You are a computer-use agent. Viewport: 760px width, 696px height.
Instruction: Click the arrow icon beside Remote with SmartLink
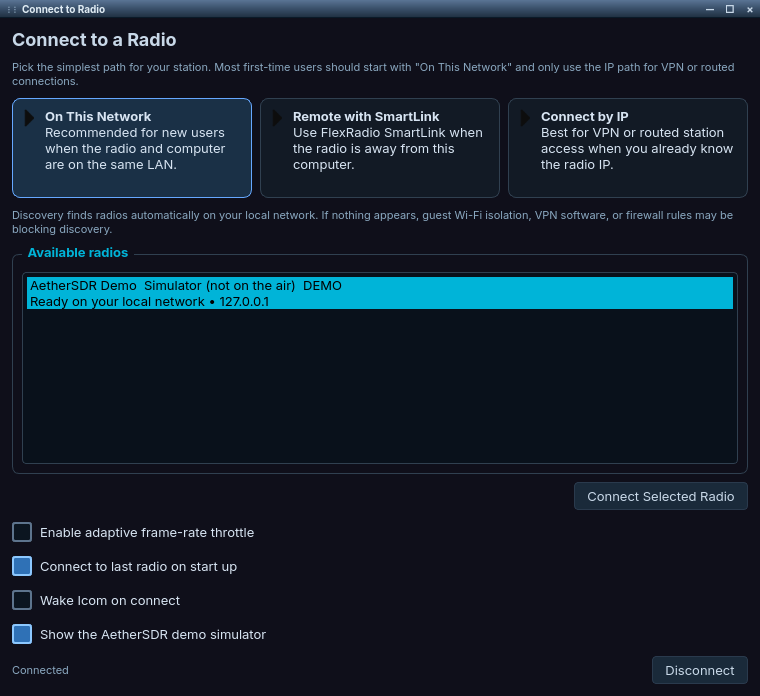(278, 117)
